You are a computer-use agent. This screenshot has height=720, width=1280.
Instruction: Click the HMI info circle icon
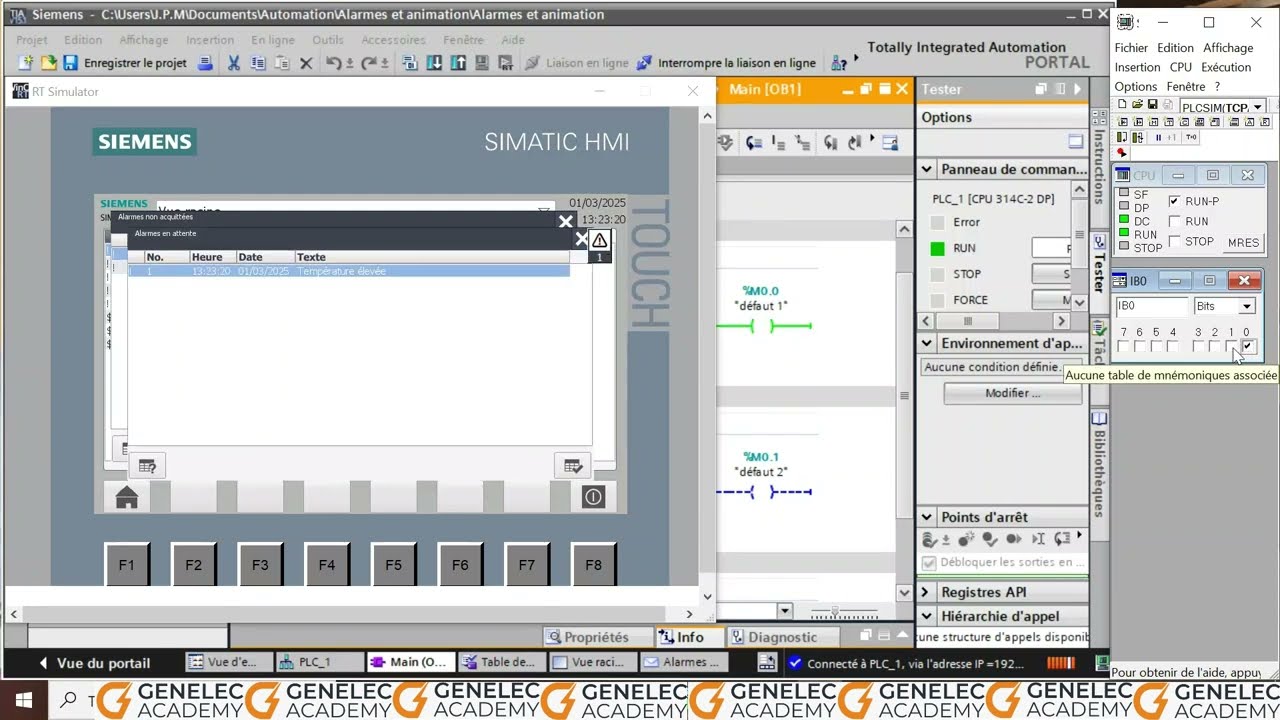point(593,497)
